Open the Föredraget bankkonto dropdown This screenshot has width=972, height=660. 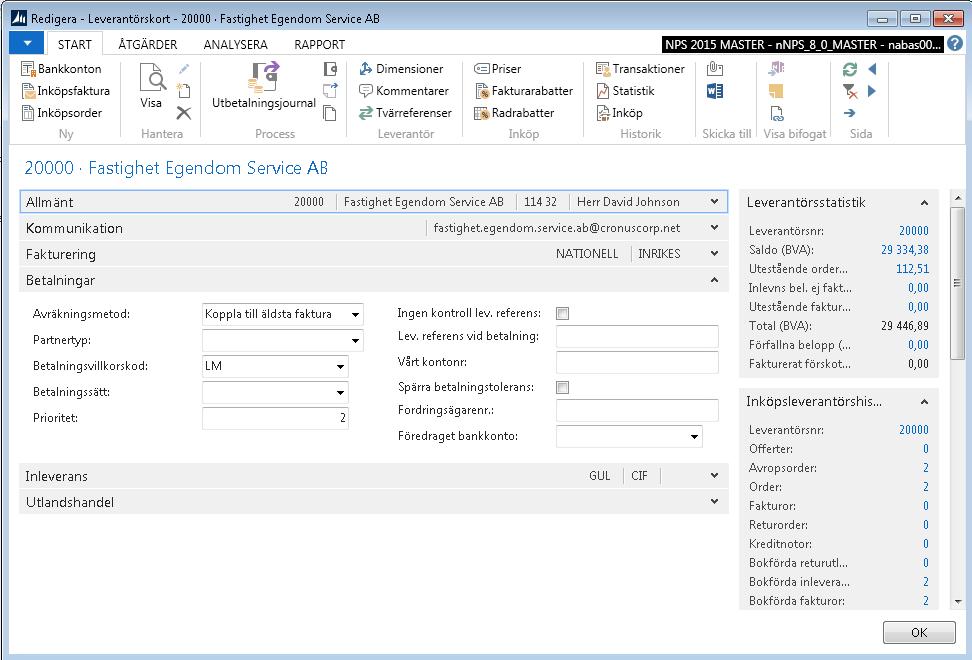click(x=694, y=437)
